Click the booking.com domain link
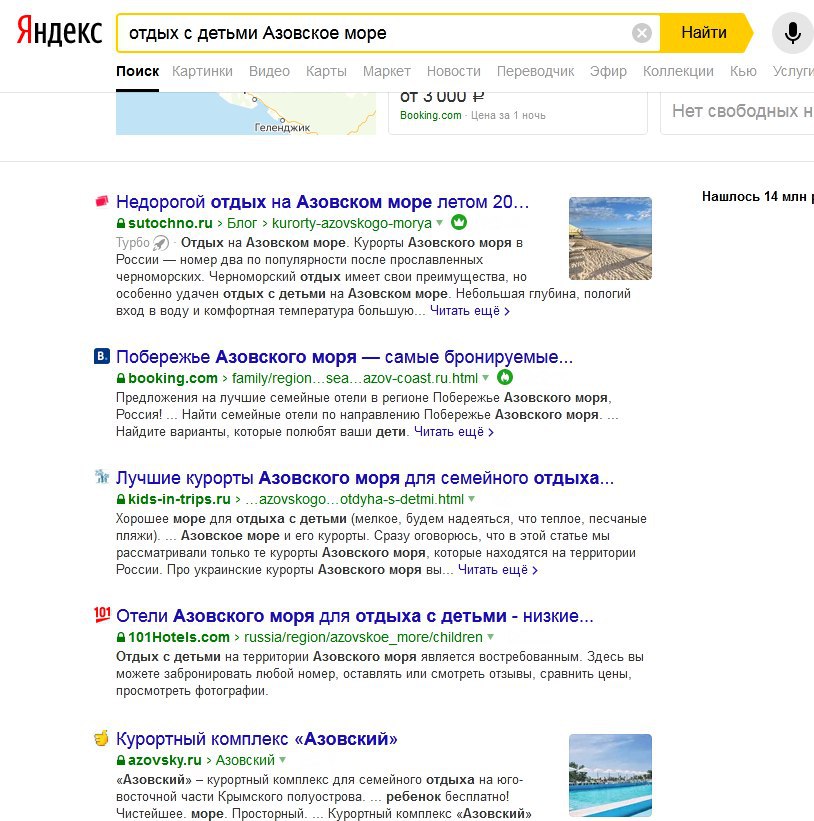Image resolution: width=814 pixels, height=821 pixels. (x=172, y=378)
